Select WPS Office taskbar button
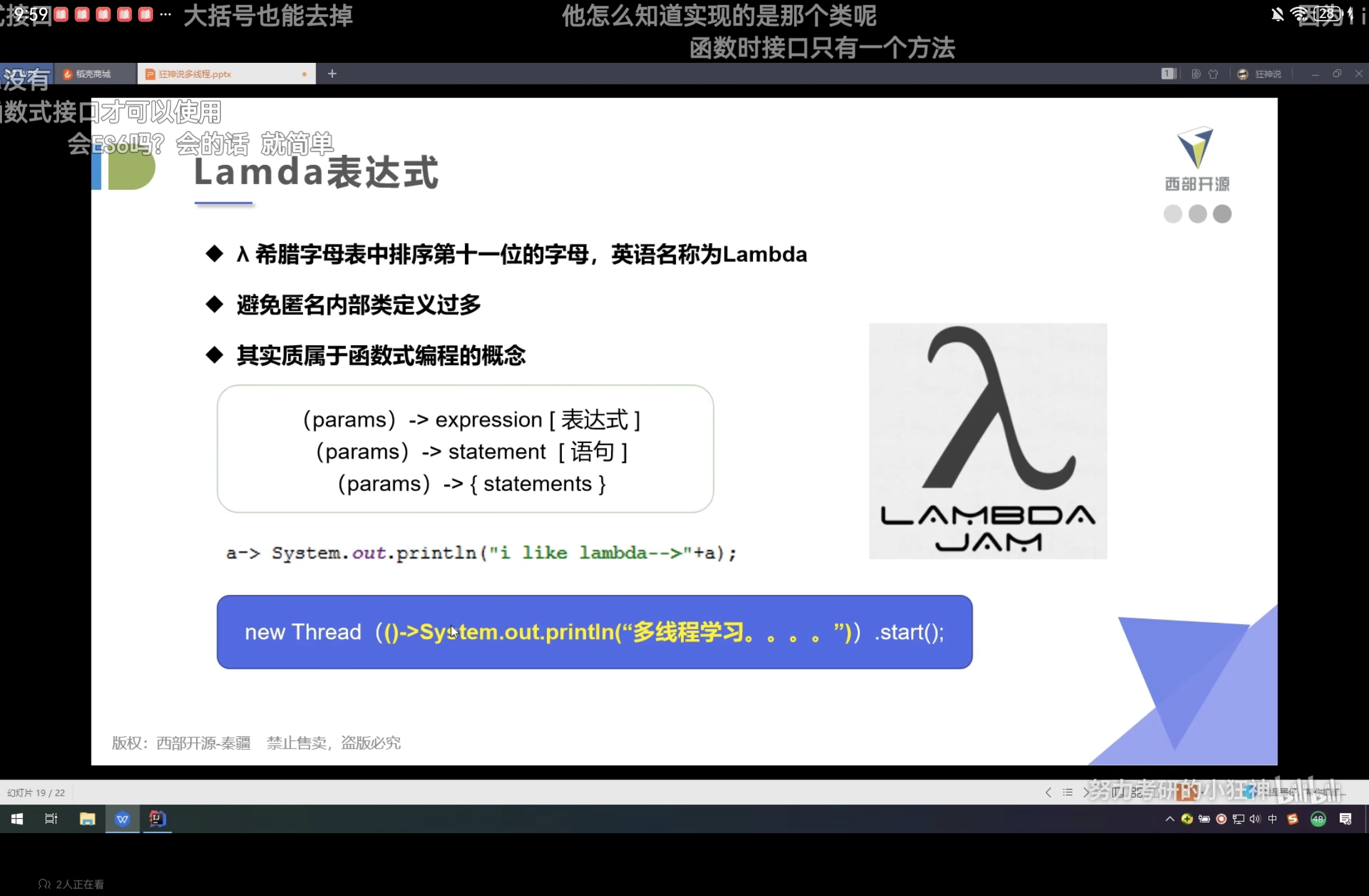This screenshot has height=896, width=1369. [x=123, y=819]
